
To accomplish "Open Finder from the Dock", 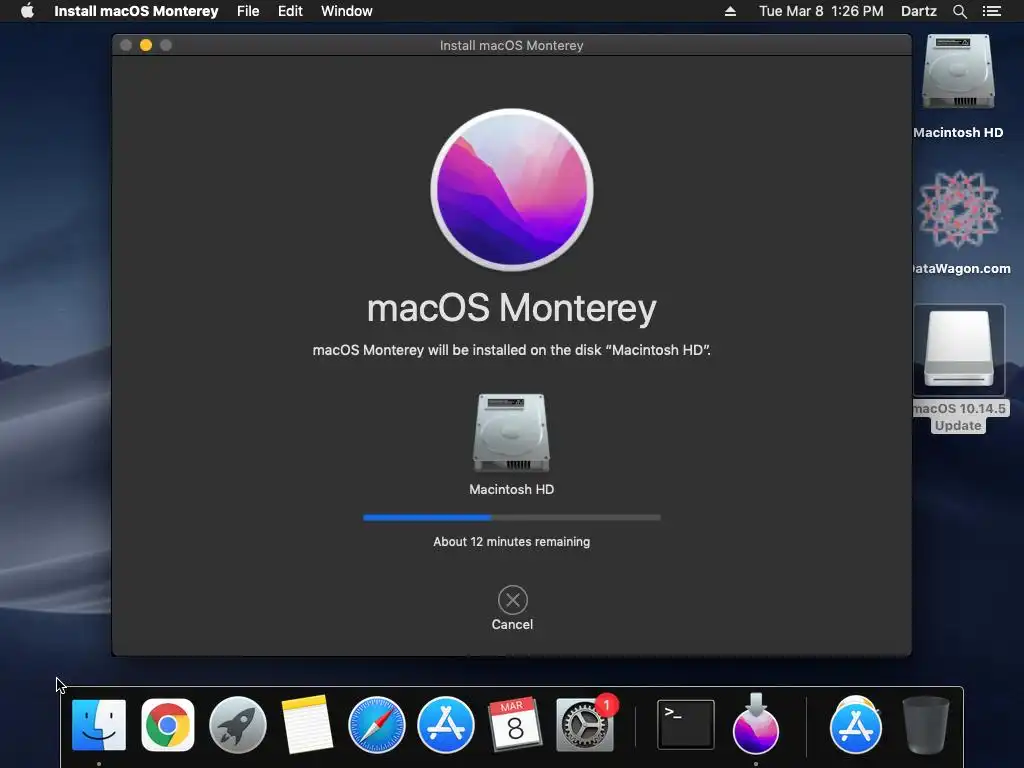I will point(99,725).
